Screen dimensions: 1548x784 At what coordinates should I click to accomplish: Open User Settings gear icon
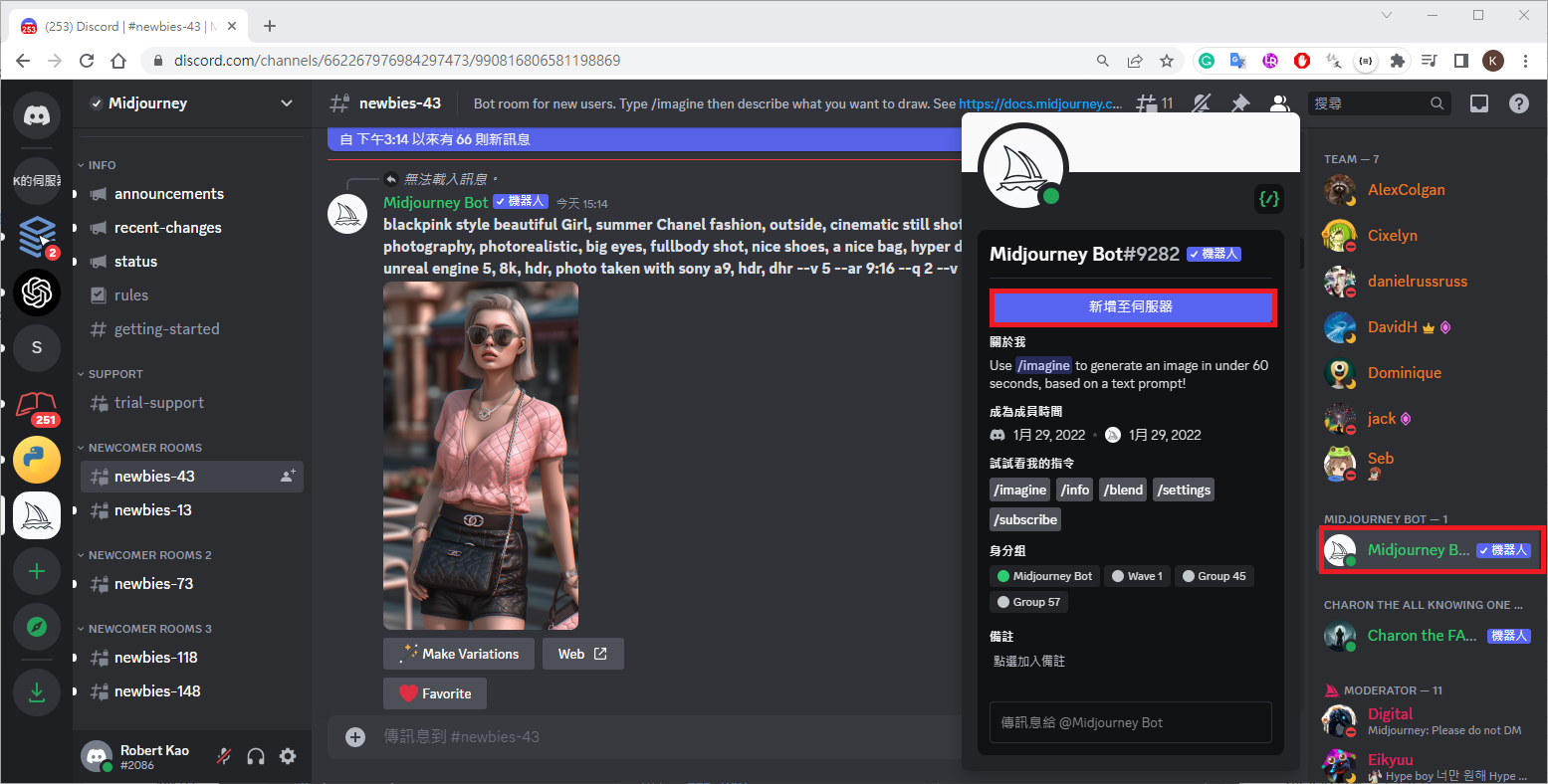click(x=288, y=757)
